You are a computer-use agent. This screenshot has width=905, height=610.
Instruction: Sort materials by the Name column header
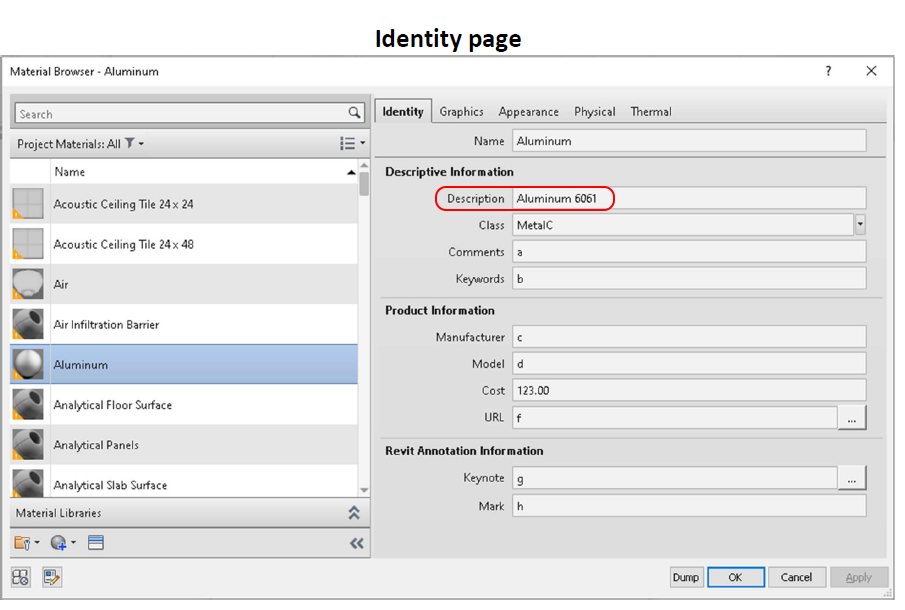tap(204, 172)
